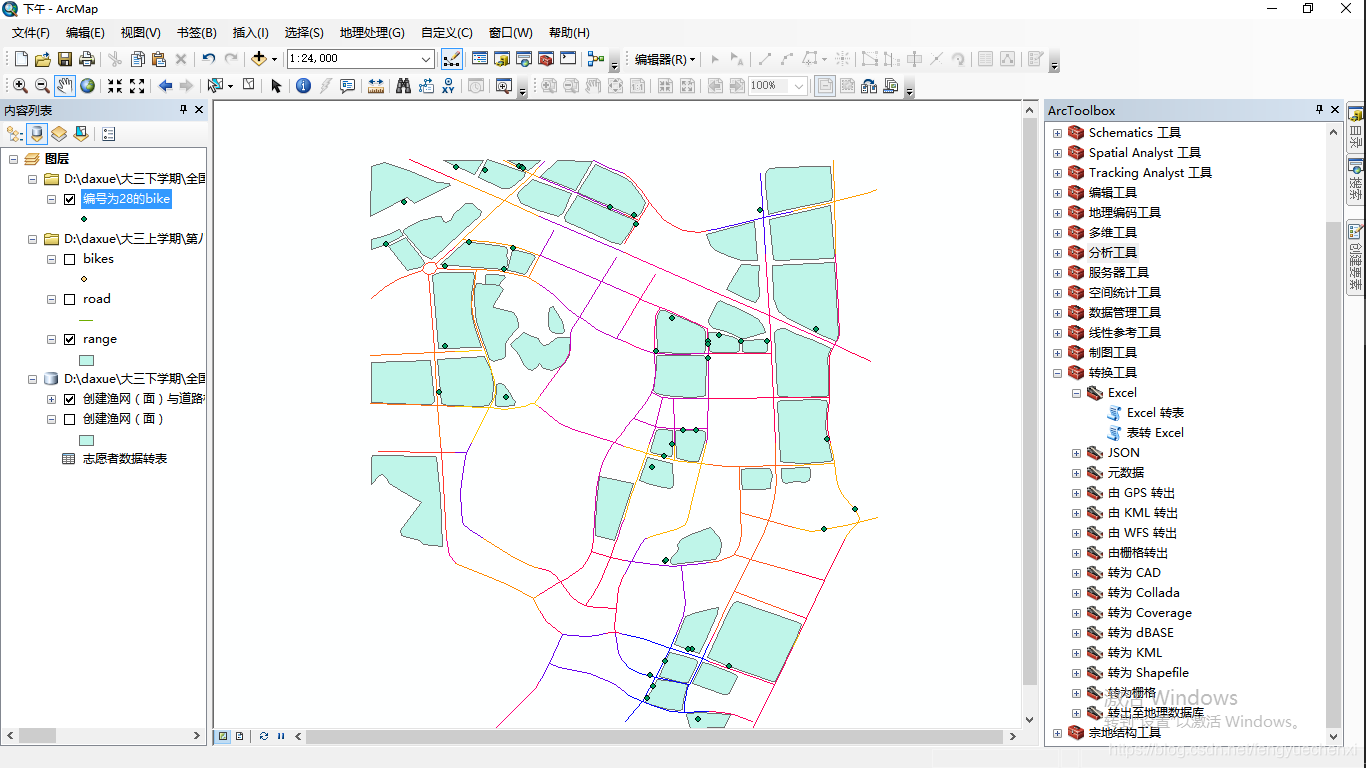Open the 帮助(H) menu
Image resolution: width=1366 pixels, height=768 pixels.
[x=569, y=33]
